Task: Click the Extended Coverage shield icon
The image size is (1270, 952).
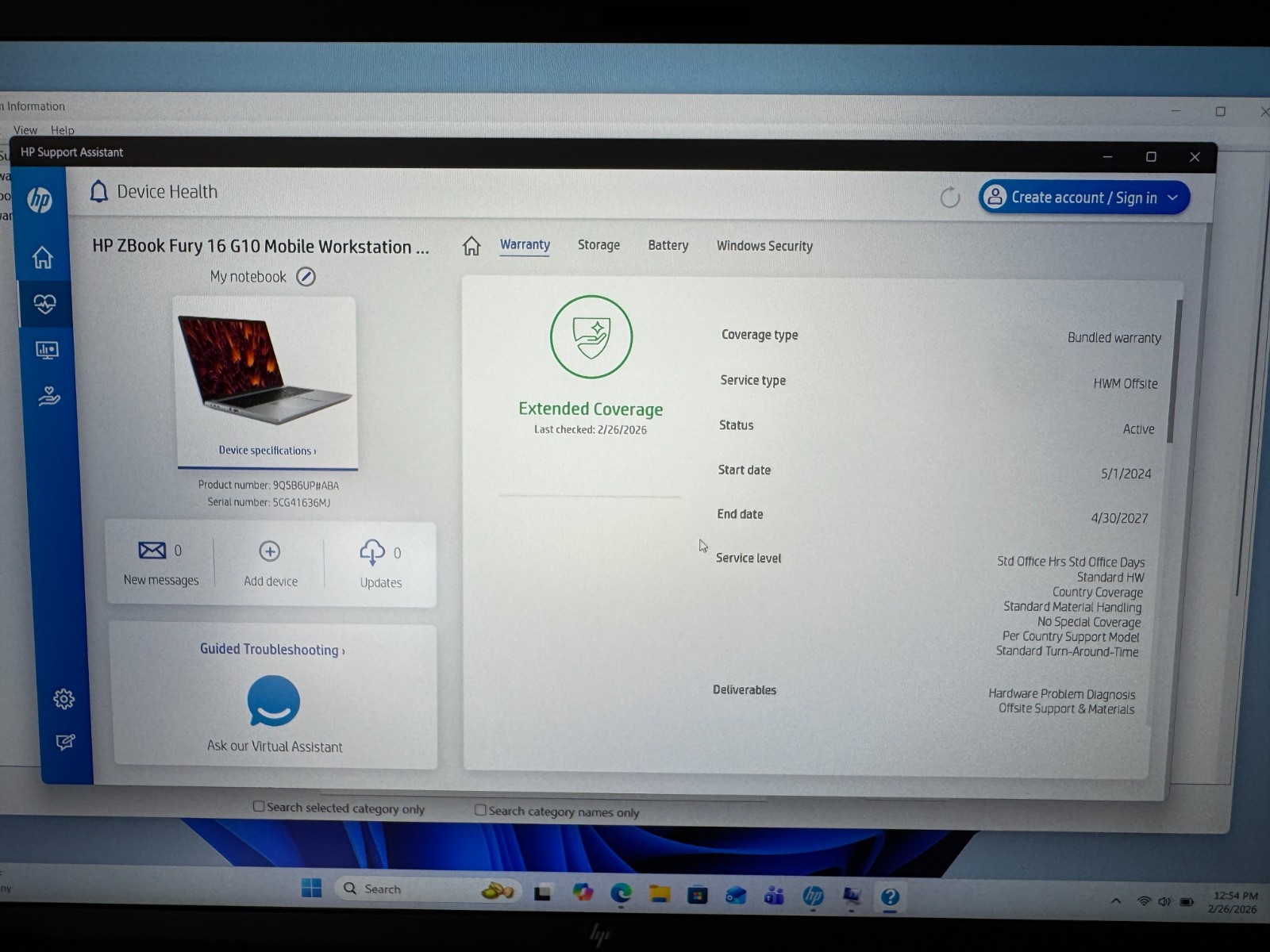Action: click(591, 337)
